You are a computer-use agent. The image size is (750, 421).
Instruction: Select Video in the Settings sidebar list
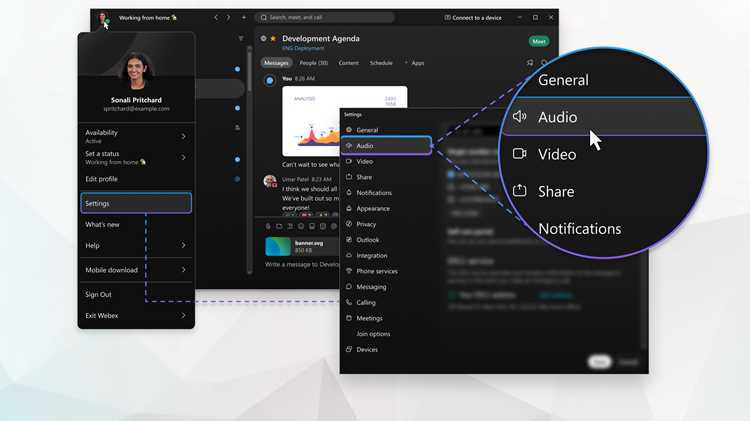pyautogui.click(x=386, y=162)
